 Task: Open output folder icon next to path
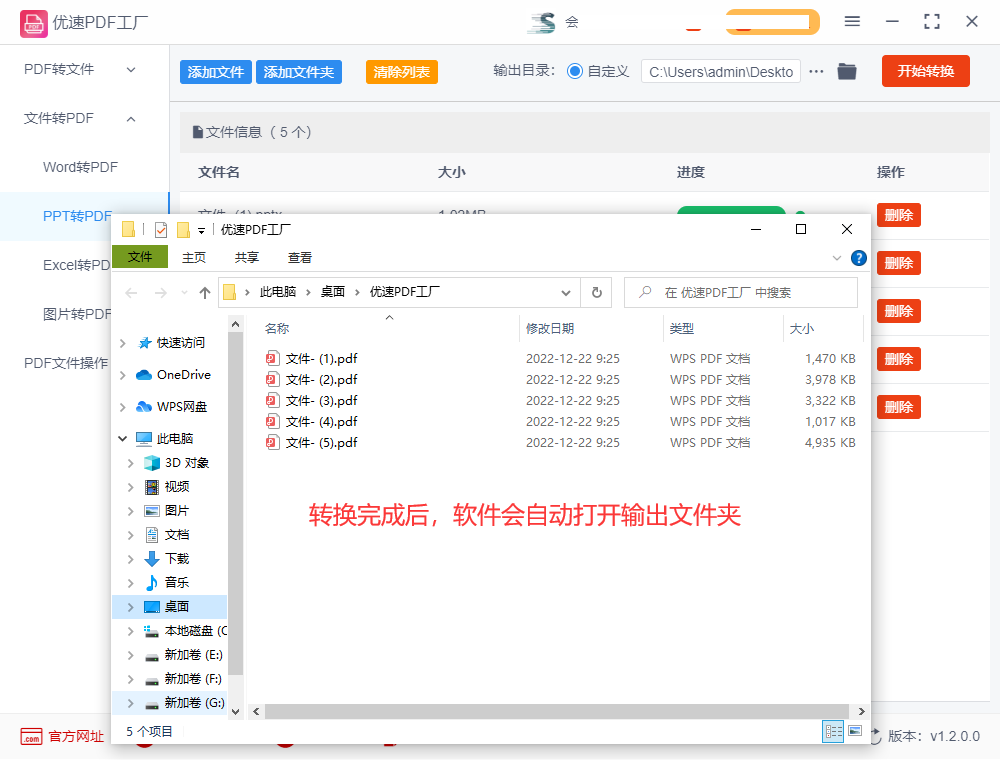tap(847, 71)
